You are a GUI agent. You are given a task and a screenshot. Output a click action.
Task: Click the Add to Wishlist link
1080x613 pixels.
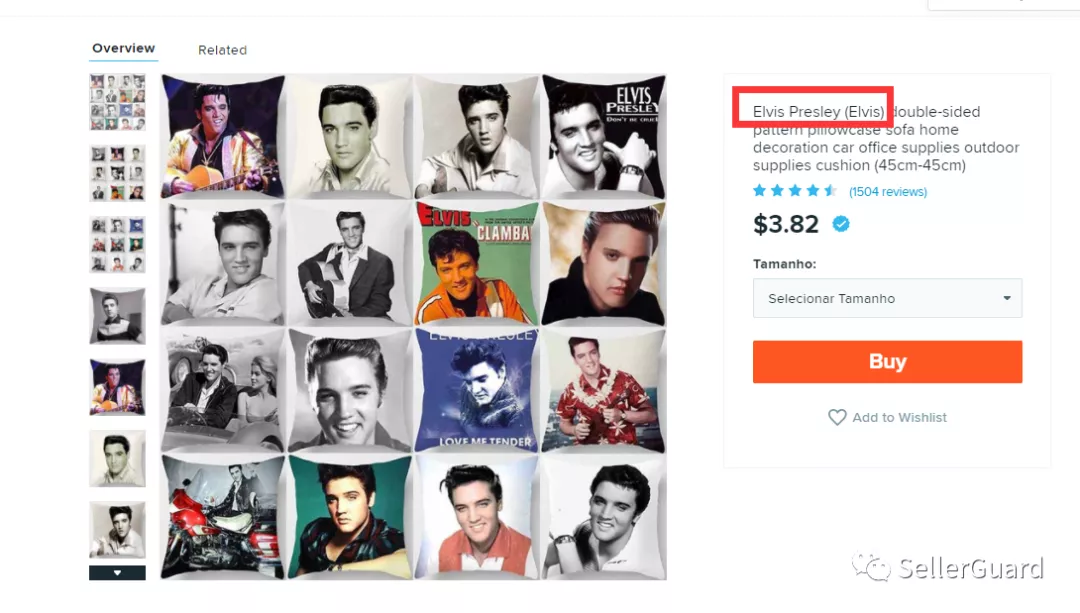click(x=899, y=417)
